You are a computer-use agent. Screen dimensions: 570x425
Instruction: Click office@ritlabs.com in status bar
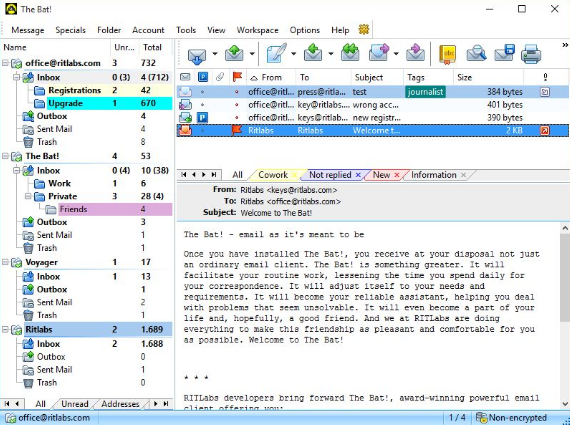pyautogui.click(x=54, y=418)
